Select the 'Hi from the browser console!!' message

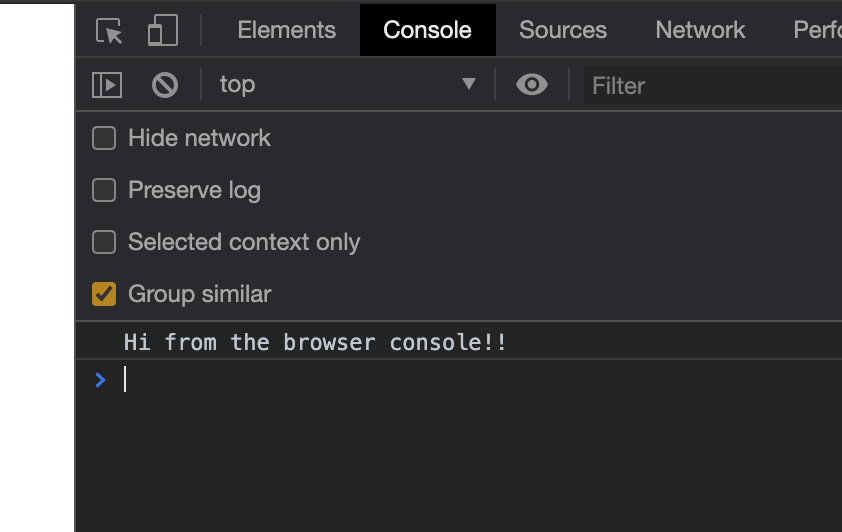point(315,342)
